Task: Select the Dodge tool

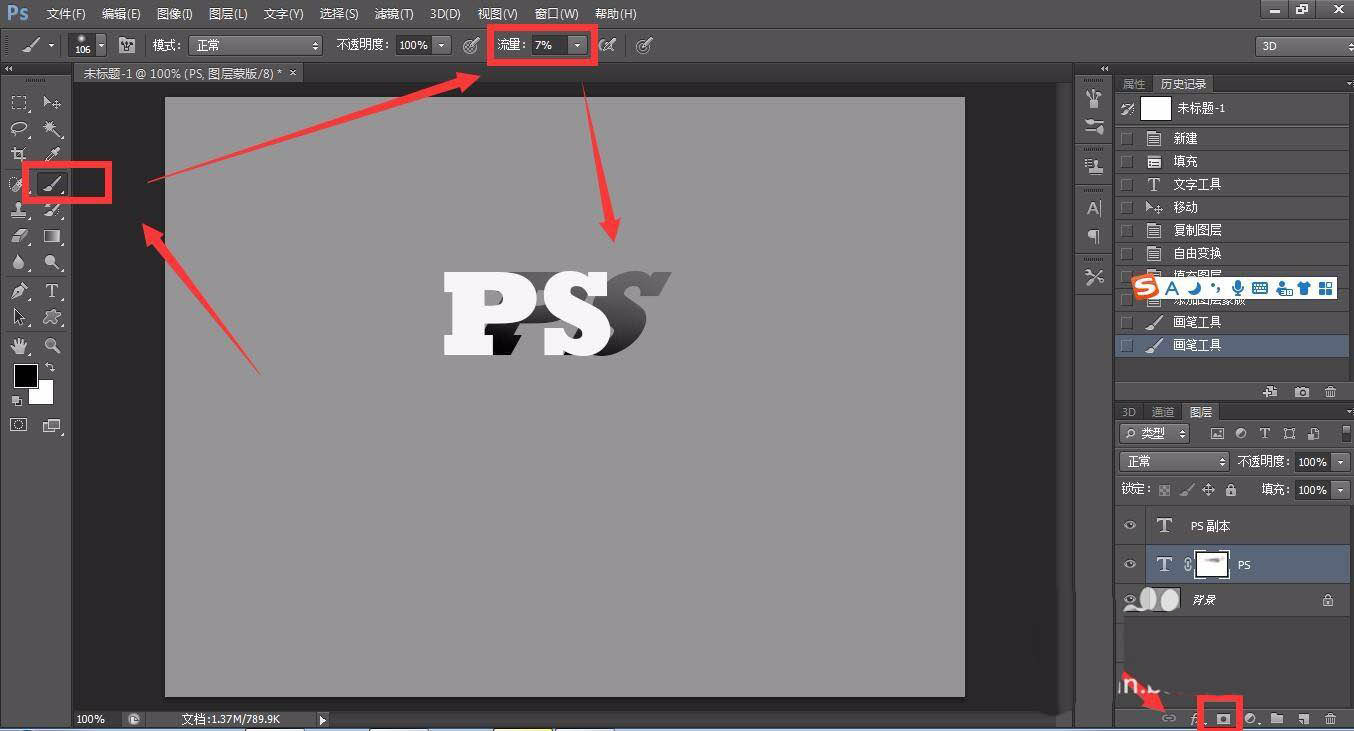Action: (52, 263)
